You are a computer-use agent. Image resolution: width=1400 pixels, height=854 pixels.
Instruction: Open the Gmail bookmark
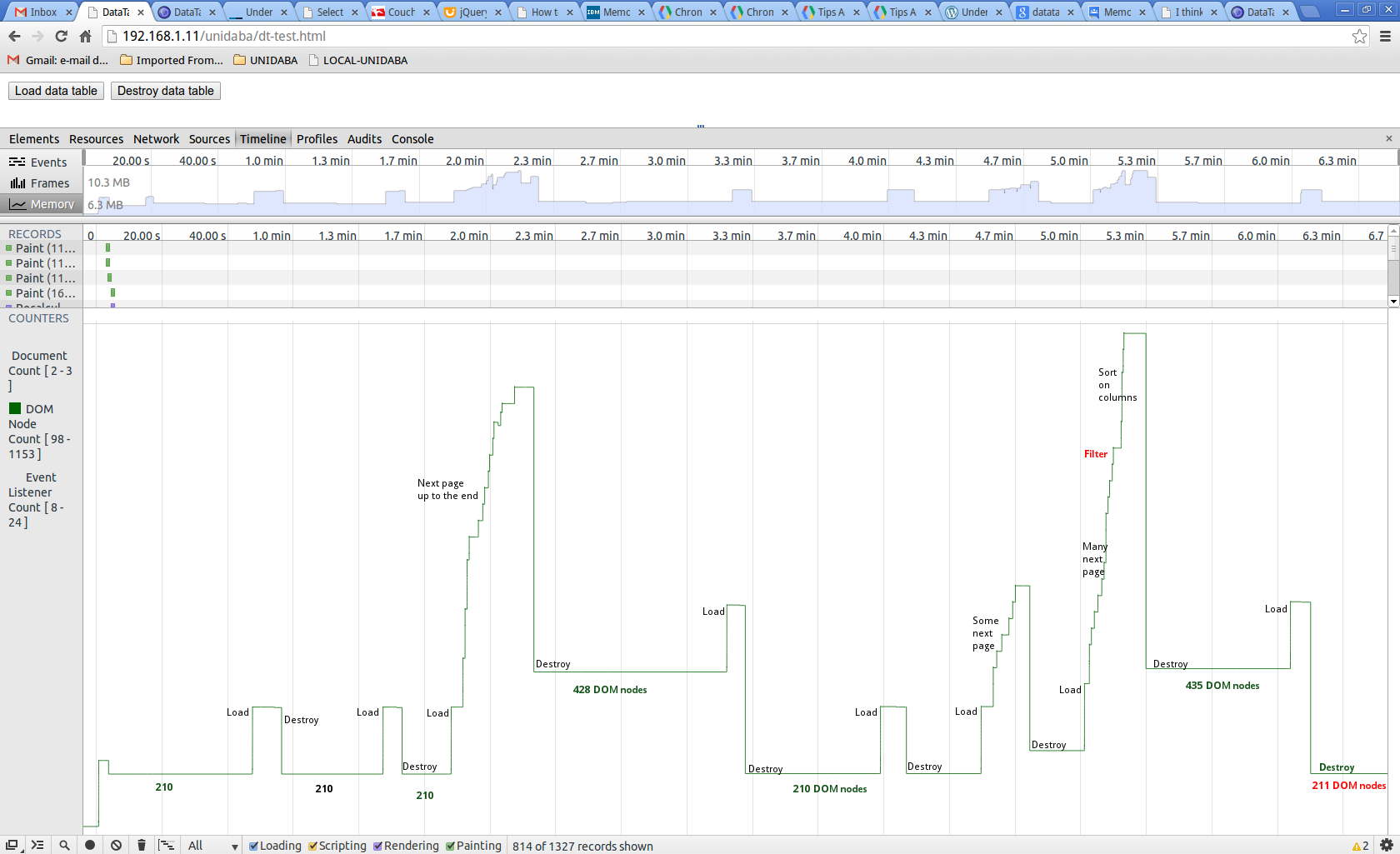pos(57,60)
